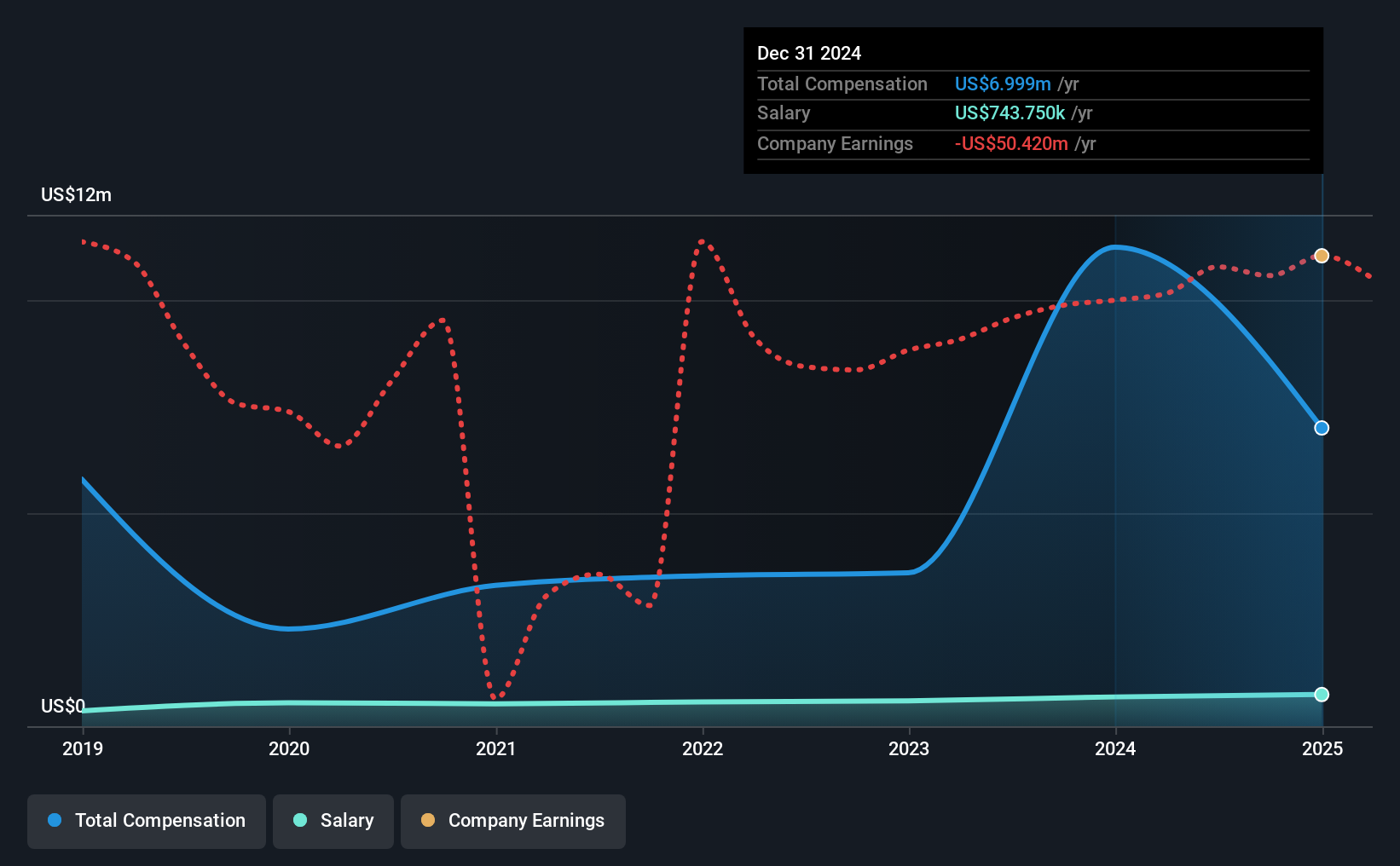The width and height of the screenshot is (1400, 866).
Task: Click the 2019 x-axis label
Action: point(83,748)
